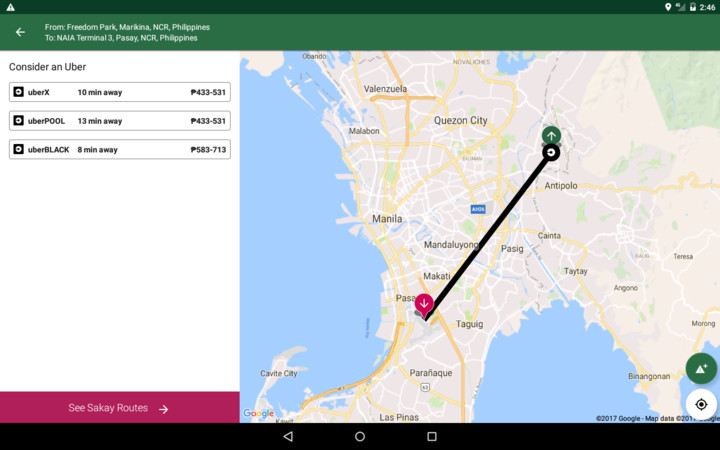Click the 'Quezon City' map label
The image size is (720, 450).
pos(461,120)
